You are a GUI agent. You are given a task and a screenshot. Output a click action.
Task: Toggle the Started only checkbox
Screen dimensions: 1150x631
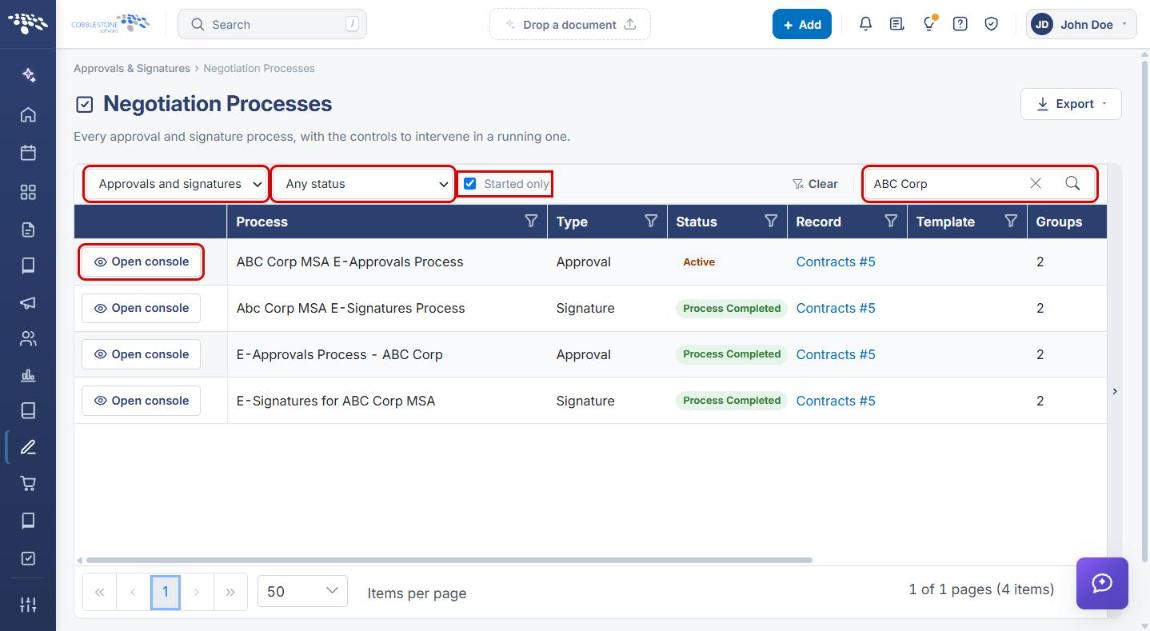click(x=470, y=183)
